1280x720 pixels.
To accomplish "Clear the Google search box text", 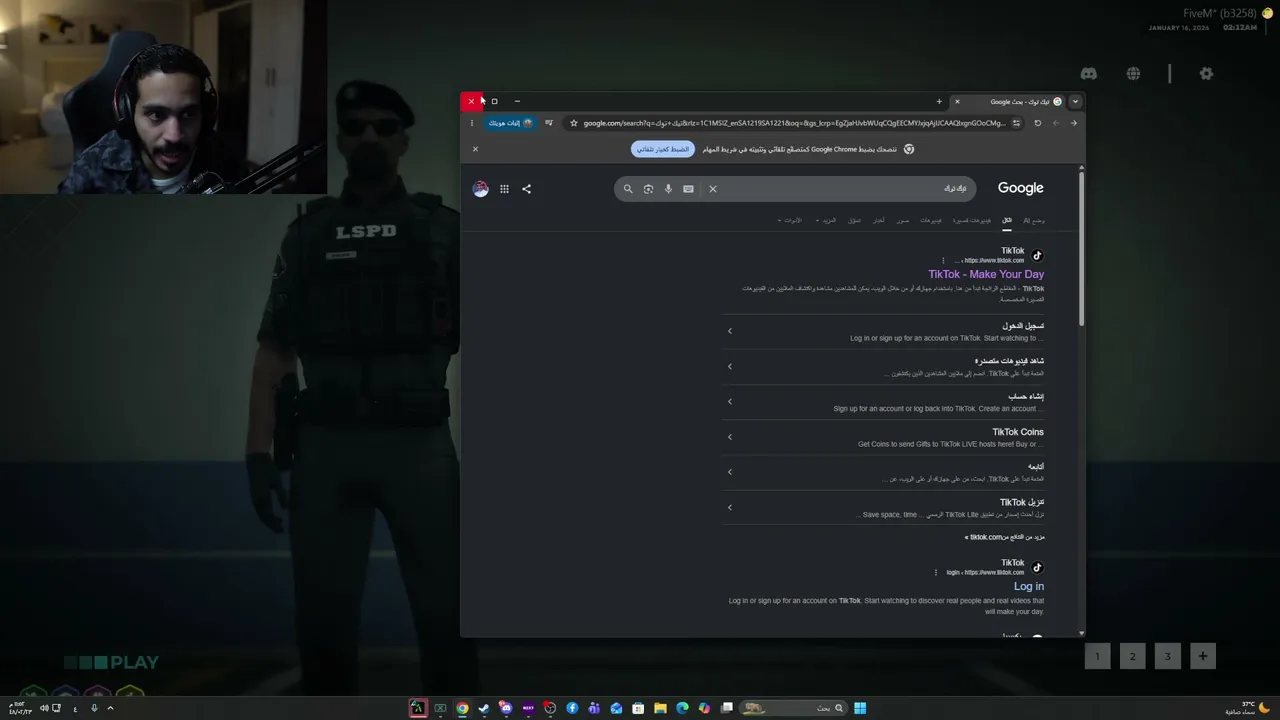I will click(x=713, y=189).
